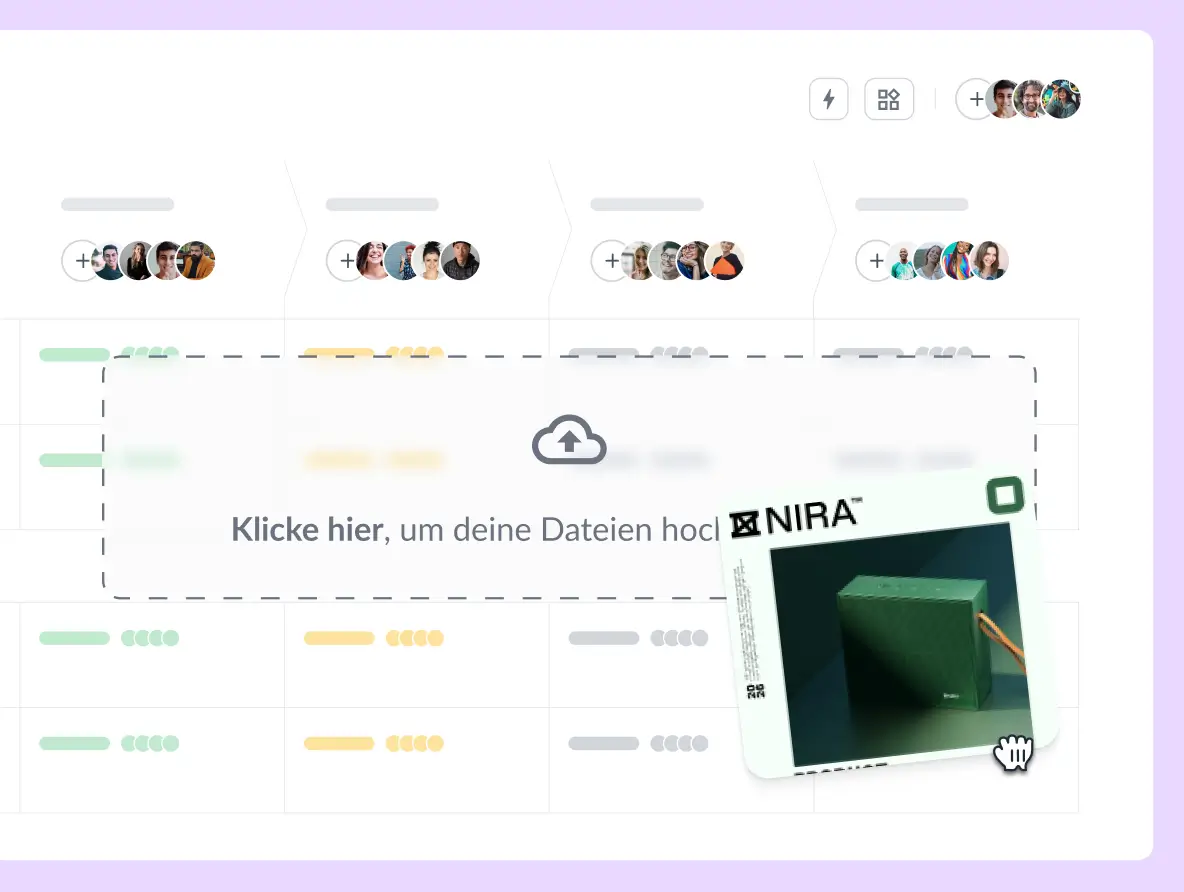Click the cloud upload icon
This screenshot has width=1184, height=892.
tap(569, 440)
